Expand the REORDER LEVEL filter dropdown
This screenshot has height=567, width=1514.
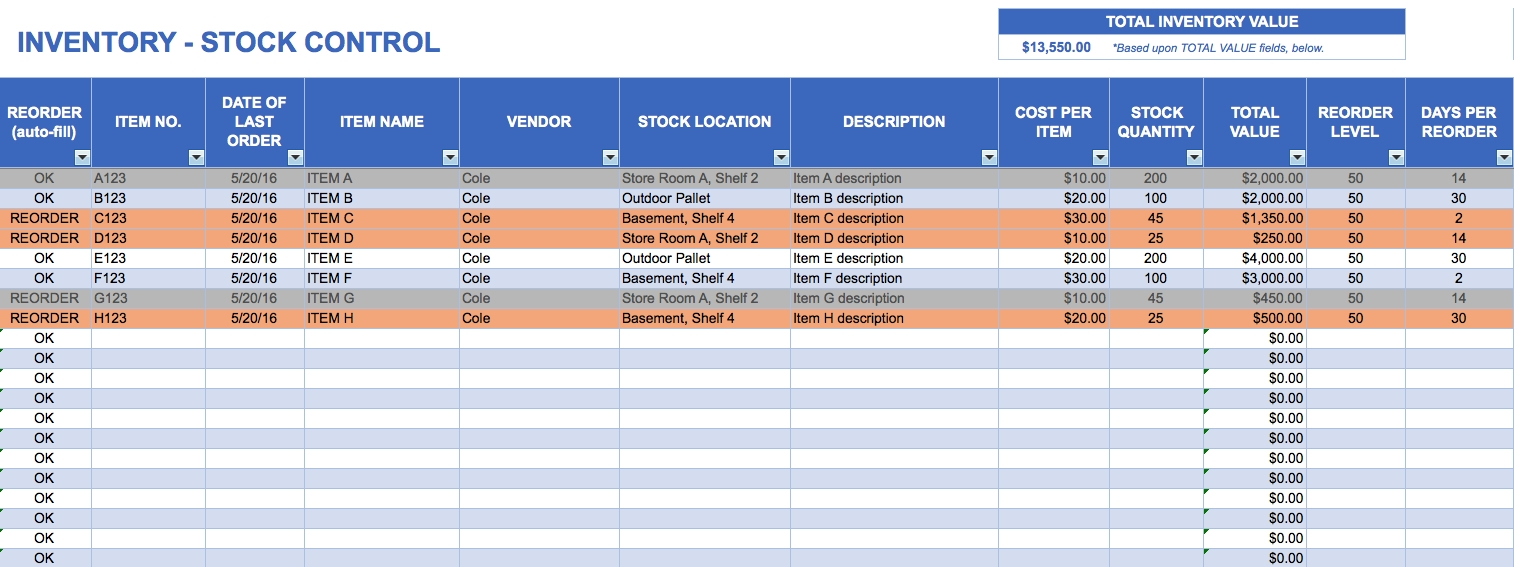coord(1396,157)
